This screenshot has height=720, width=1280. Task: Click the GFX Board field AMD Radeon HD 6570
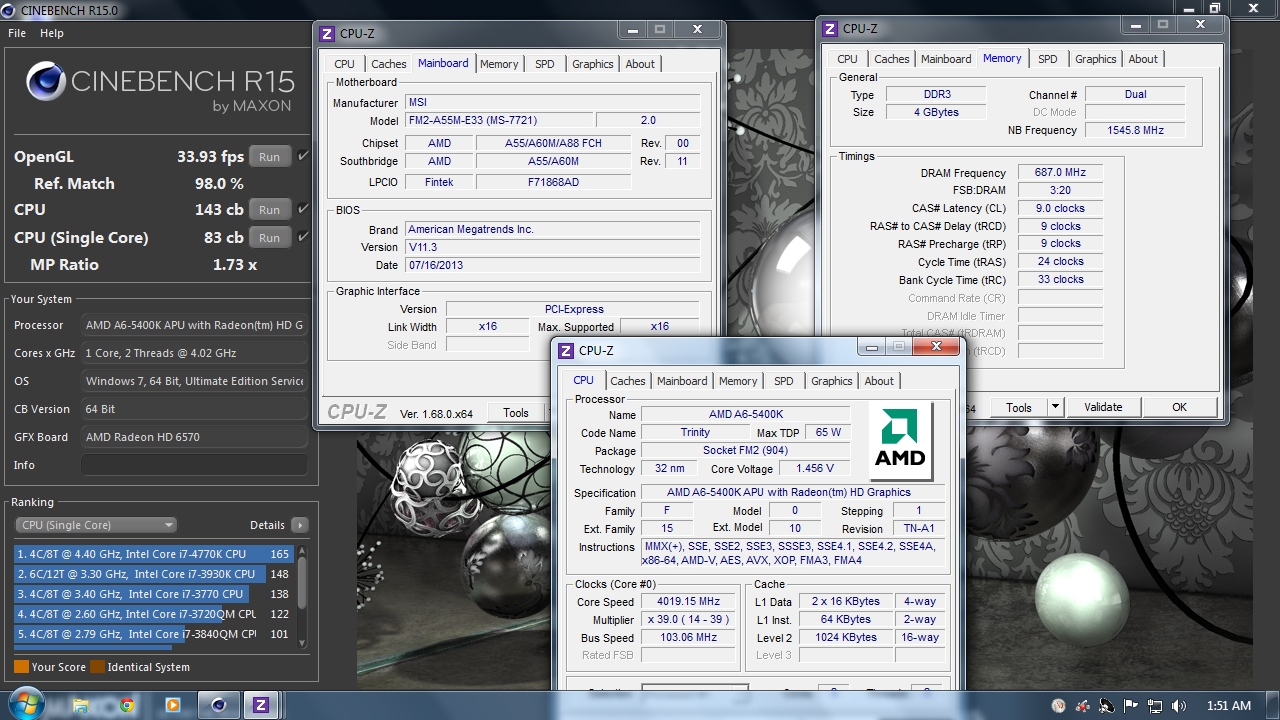click(x=194, y=437)
